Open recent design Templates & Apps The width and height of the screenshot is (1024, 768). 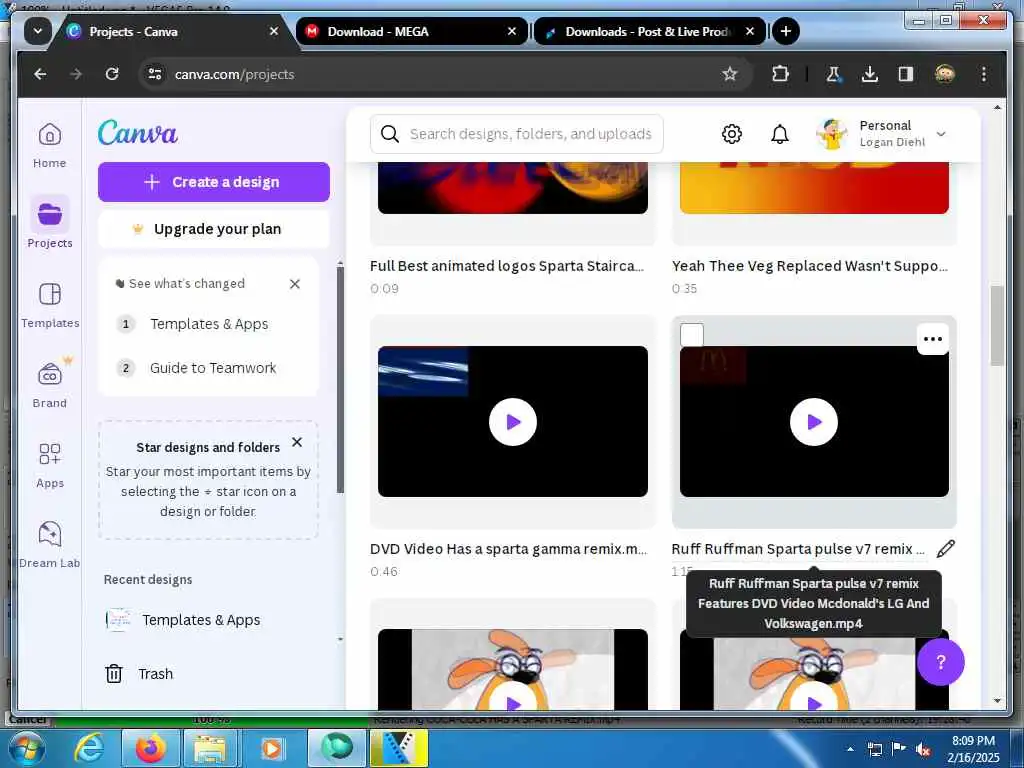[201, 620]
